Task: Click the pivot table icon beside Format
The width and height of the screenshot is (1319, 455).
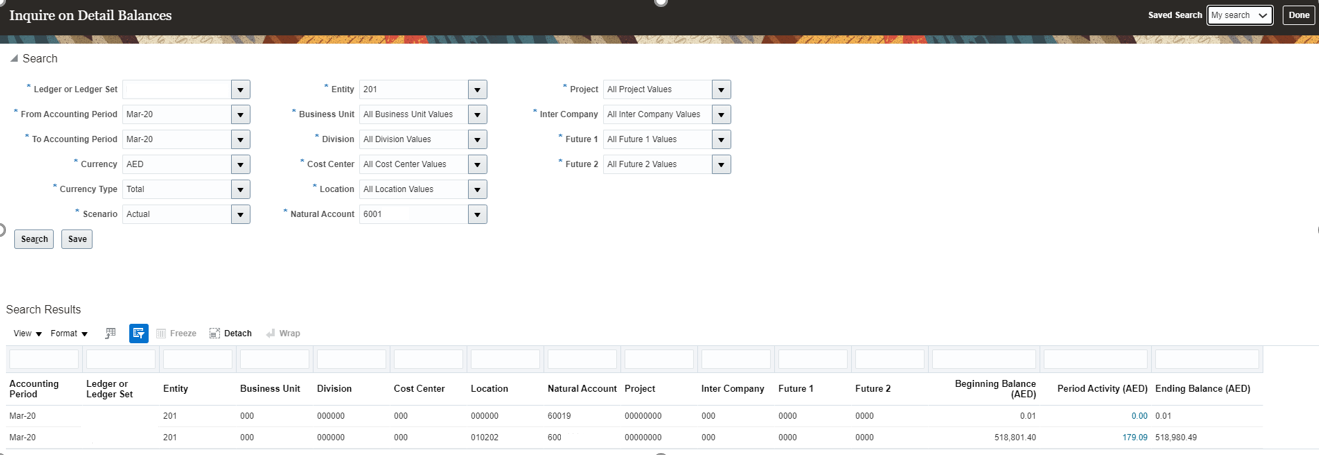Action: (110, 333)
